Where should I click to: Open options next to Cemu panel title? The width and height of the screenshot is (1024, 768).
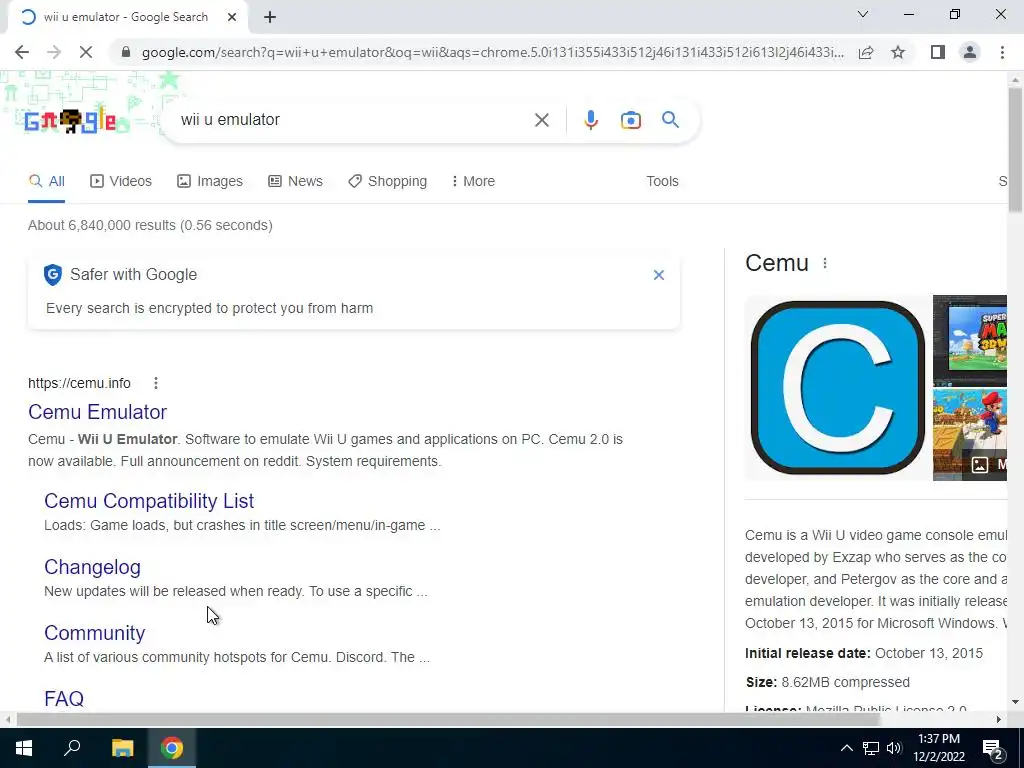point(825,263)
